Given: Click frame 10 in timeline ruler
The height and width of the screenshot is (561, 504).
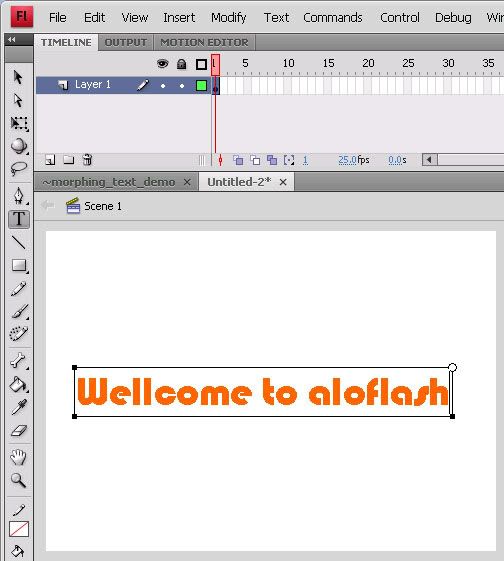Looking at the screenshot, I should pyautogui.click(x=288, y=64).
